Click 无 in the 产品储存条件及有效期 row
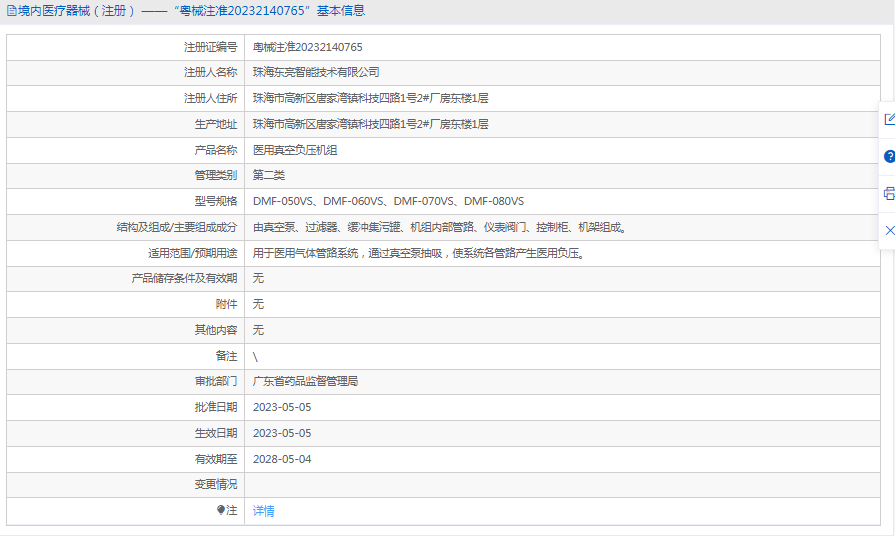 (259, 278)
